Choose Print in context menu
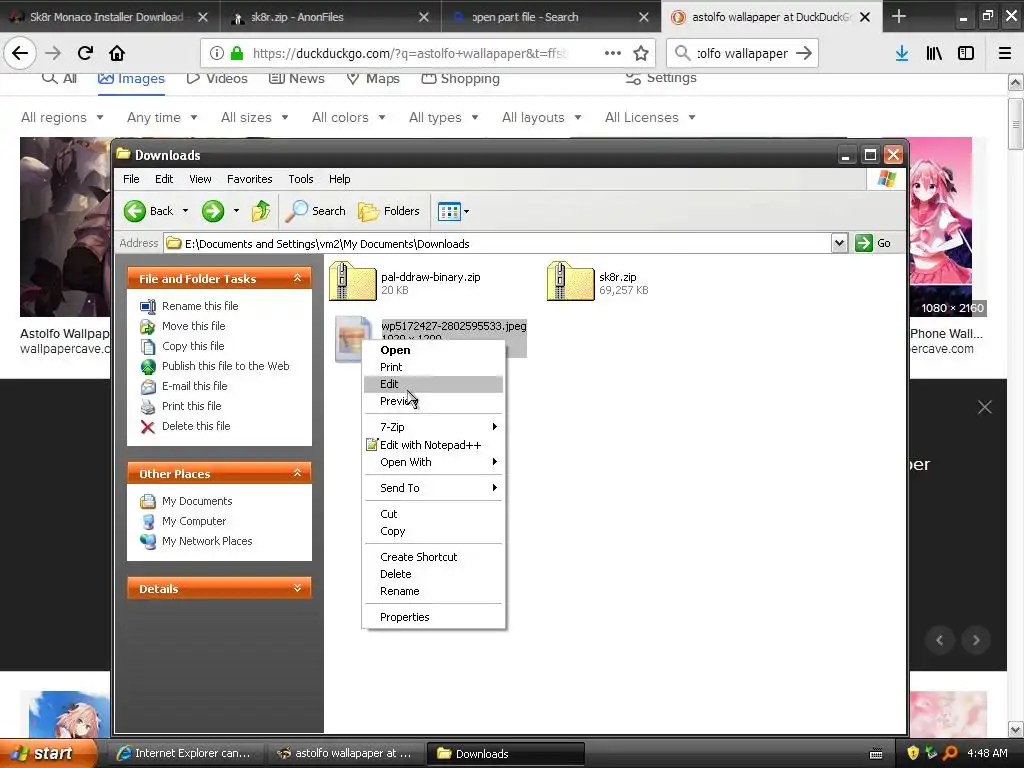1024x768 pixels. [434, 367]
